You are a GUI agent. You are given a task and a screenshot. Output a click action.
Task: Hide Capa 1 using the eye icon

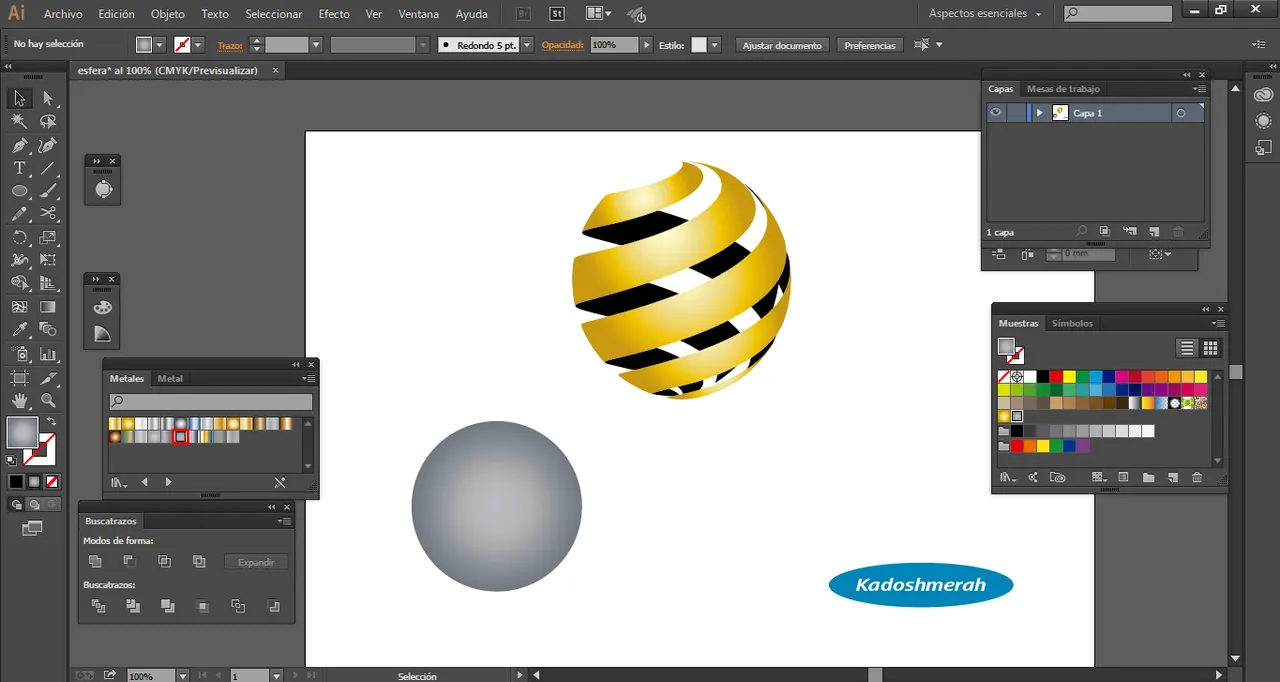click(996, 113)
